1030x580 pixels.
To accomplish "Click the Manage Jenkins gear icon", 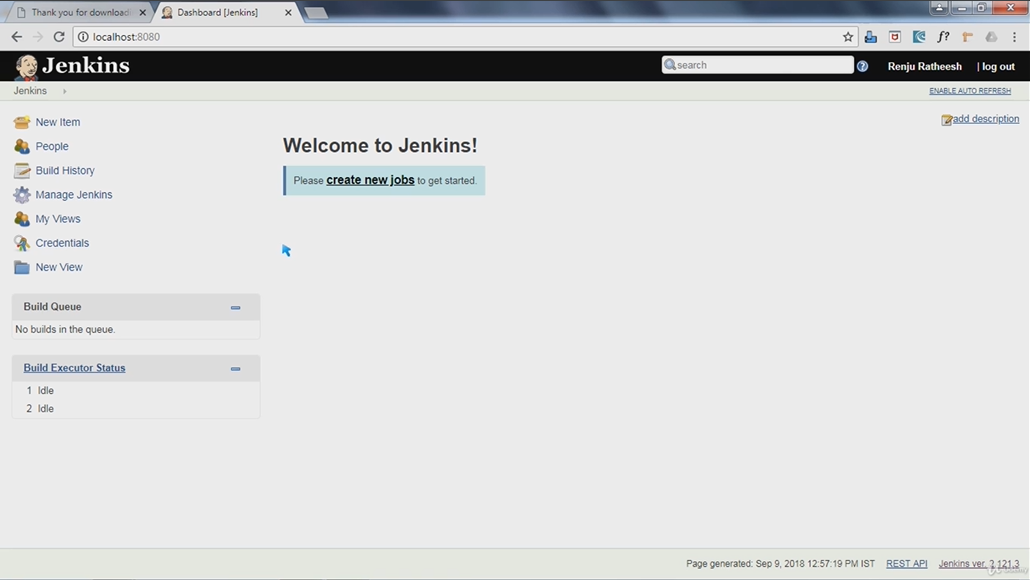I will pos(22,194).
